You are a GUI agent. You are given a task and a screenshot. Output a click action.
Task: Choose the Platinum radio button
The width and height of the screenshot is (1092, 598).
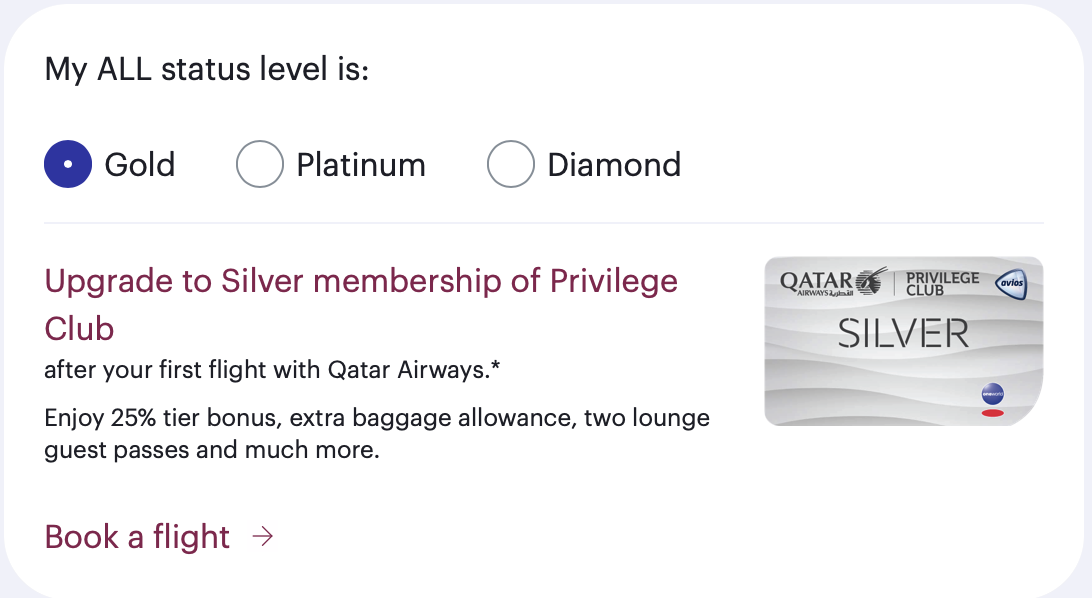260,164
